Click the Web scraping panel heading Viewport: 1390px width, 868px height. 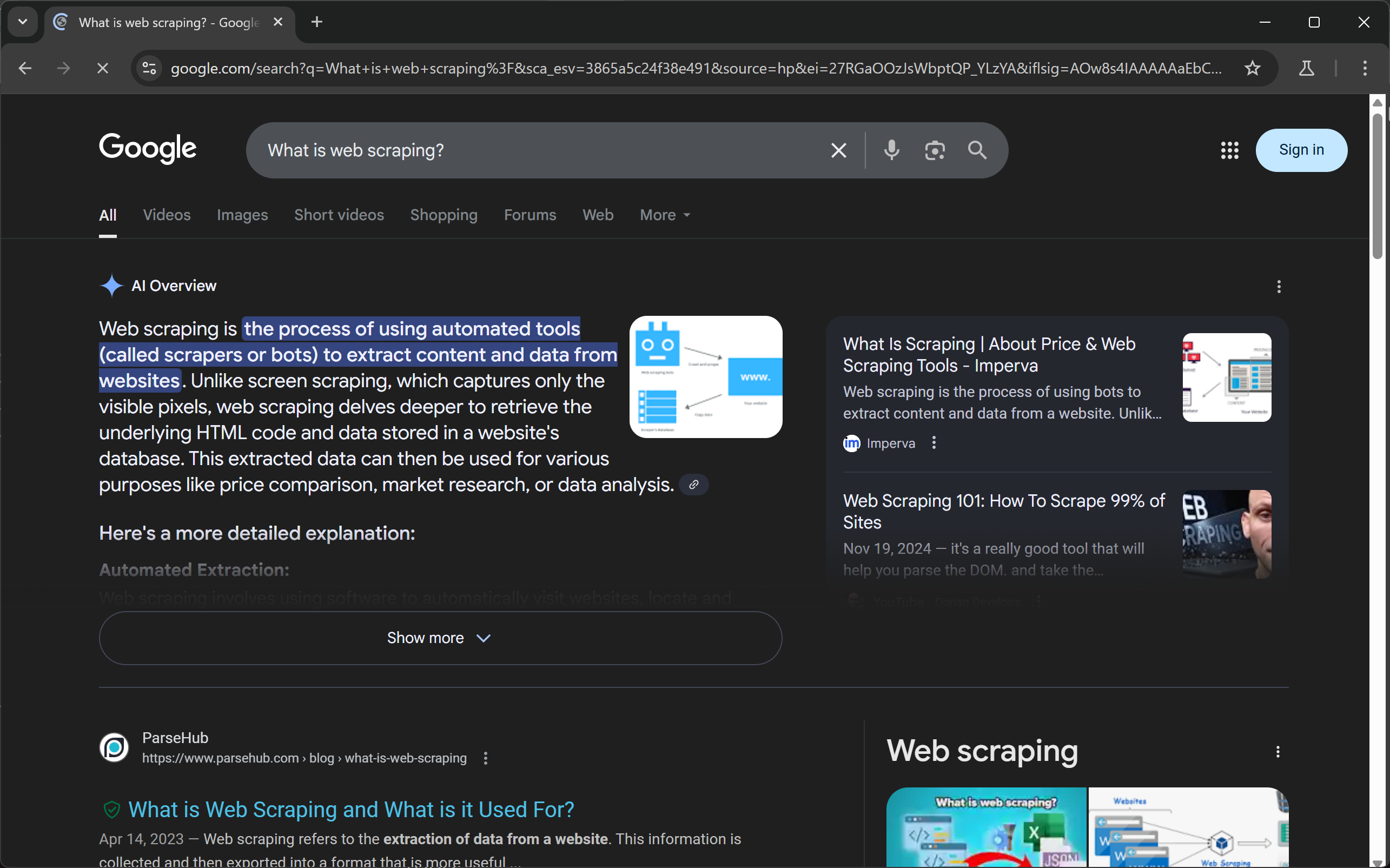(x=982, y=751)
